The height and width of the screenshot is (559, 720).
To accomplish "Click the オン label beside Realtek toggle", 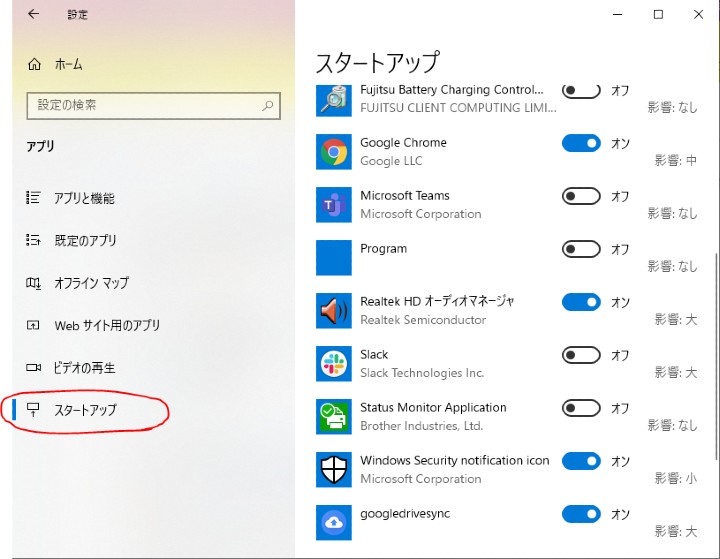I will (620, 302).
